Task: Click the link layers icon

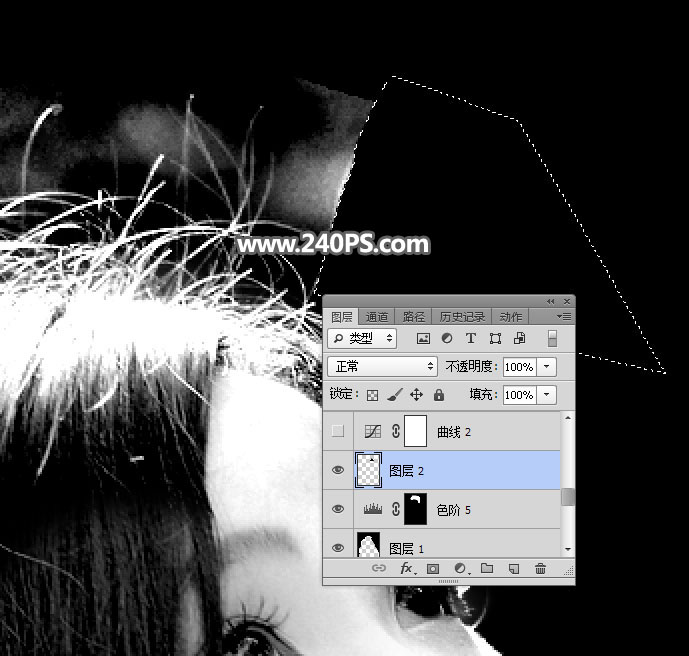Action: click(x=378, y=568)
